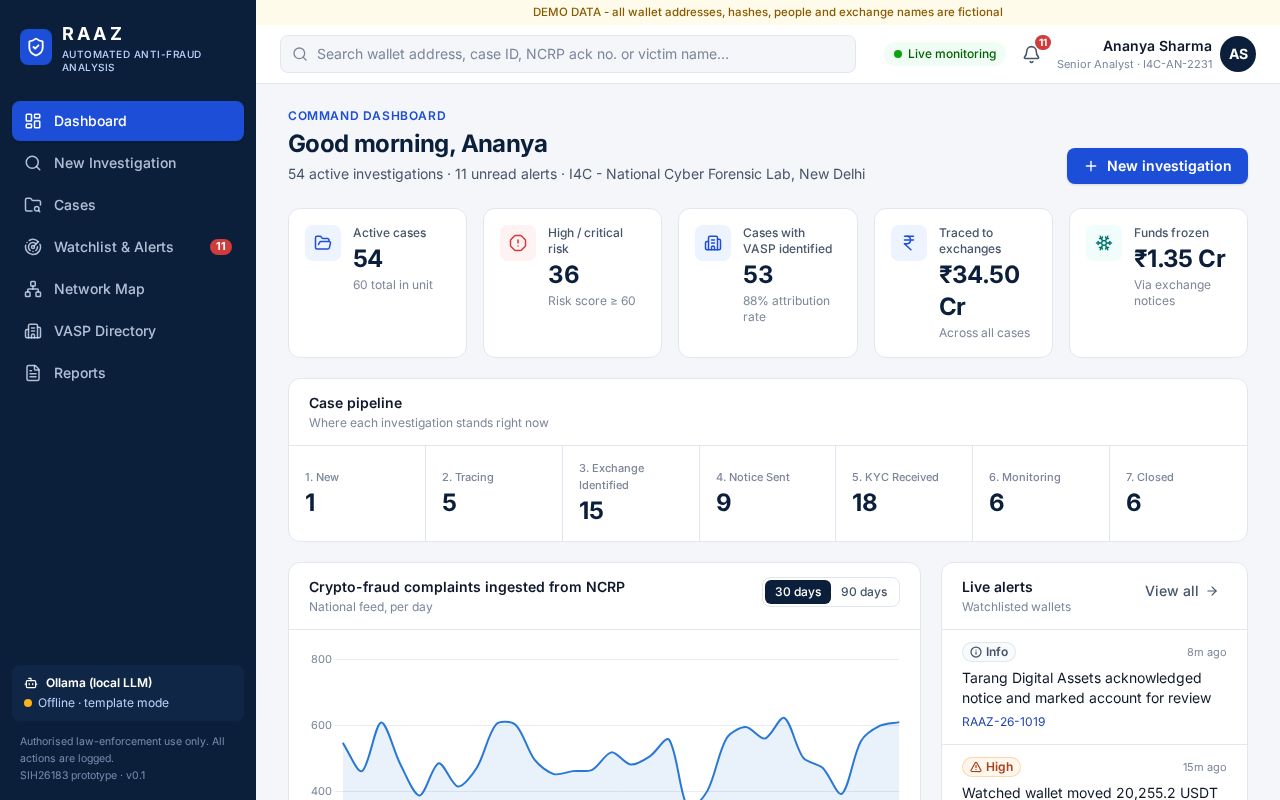Click the Info tag on Tarang alert
1280x800 pixels.
click(989, 652)
